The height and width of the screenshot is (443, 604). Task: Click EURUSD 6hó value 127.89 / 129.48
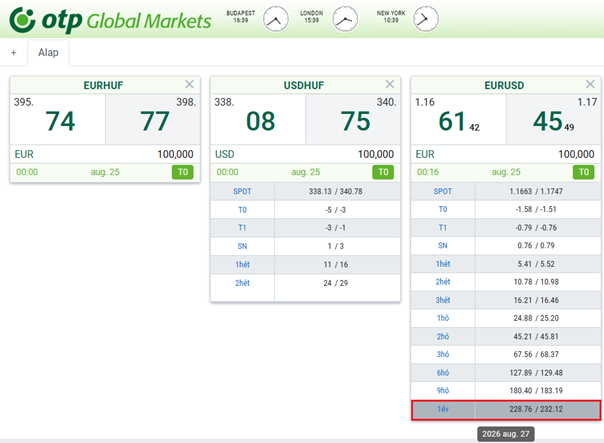[x=536, y=373]
